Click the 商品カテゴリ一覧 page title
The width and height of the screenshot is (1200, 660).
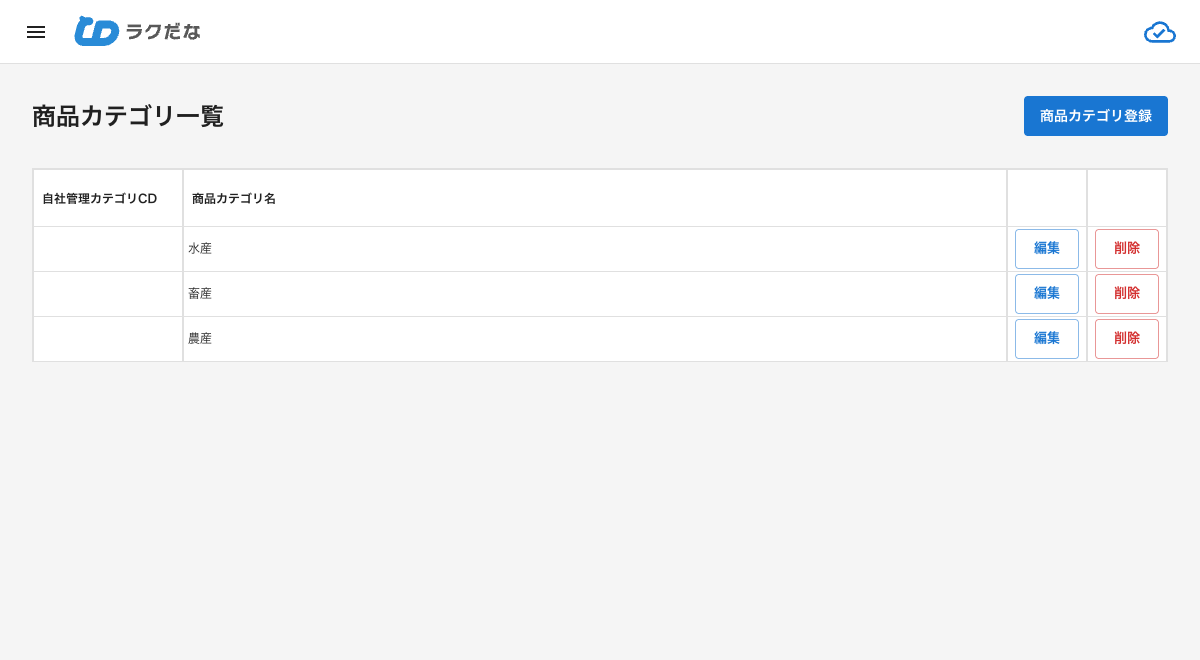128,116
